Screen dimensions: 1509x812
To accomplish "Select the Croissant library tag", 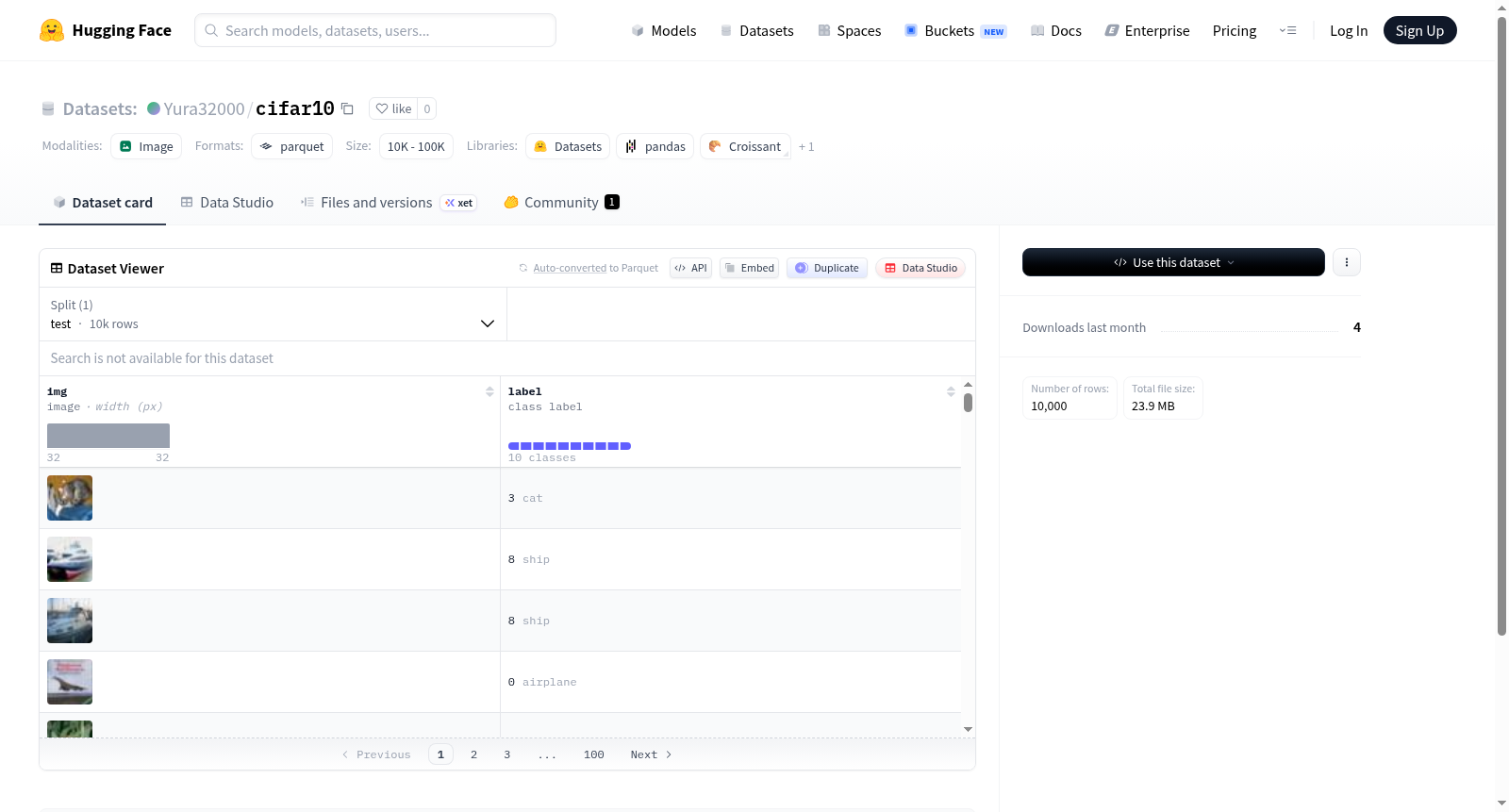I will pos(745,146).
